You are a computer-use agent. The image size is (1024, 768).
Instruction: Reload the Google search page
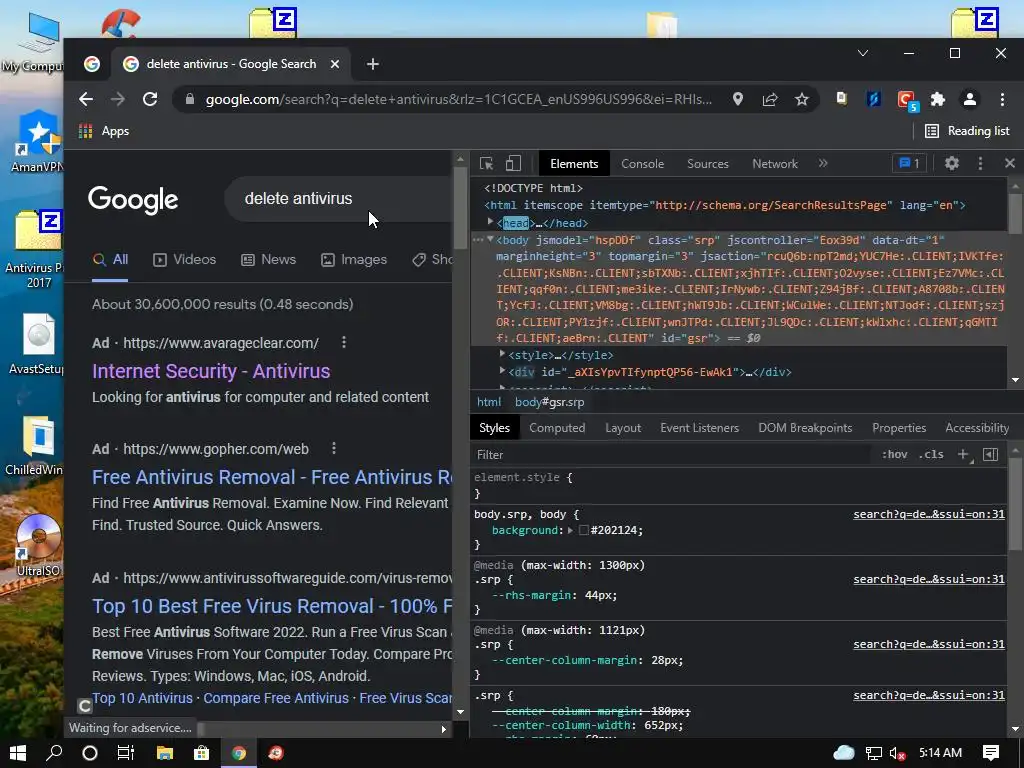click(150, 99)
